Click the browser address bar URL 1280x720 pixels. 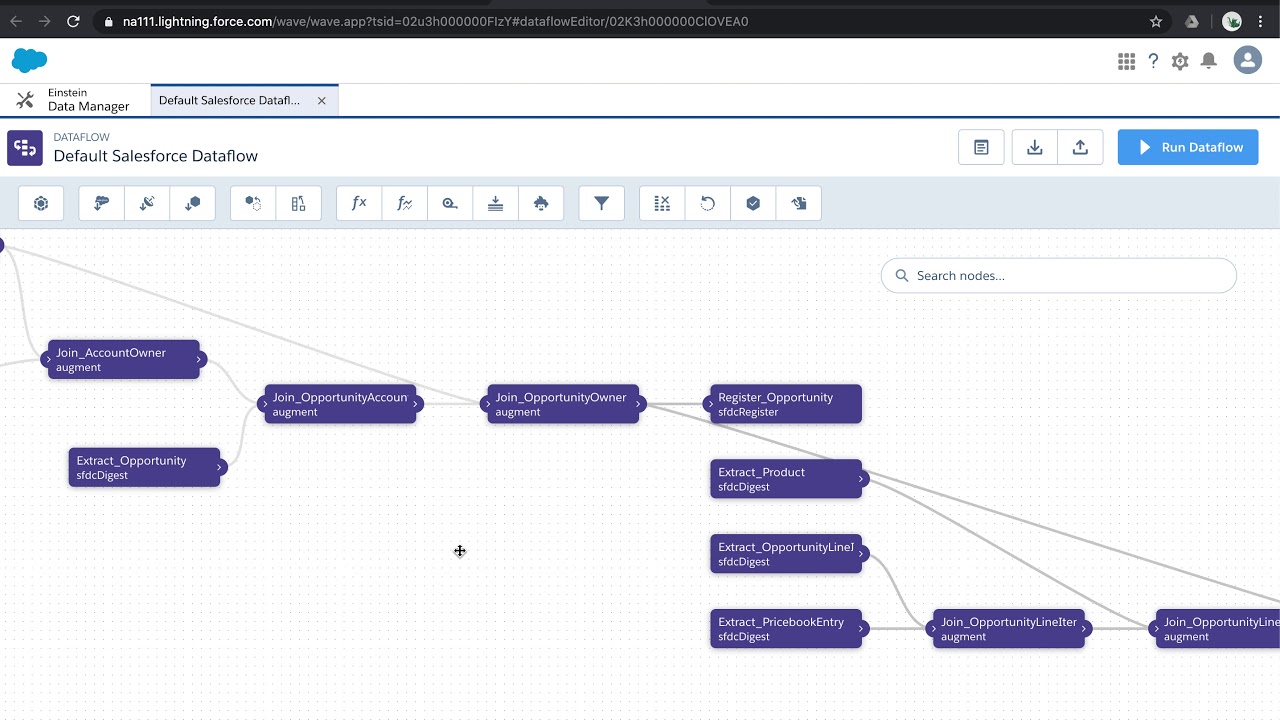(x=435, y=21)
